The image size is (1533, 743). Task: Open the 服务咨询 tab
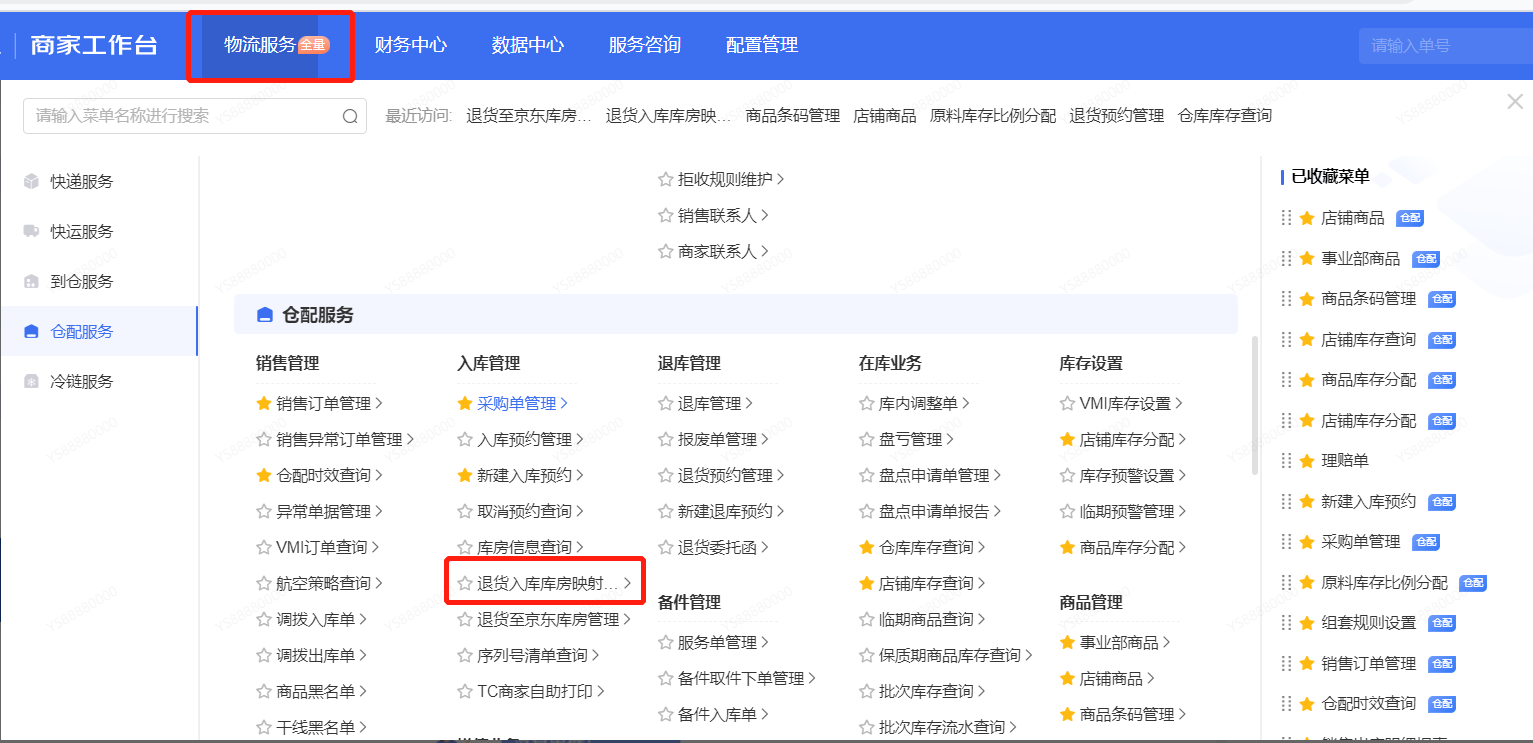coord(645,45)
